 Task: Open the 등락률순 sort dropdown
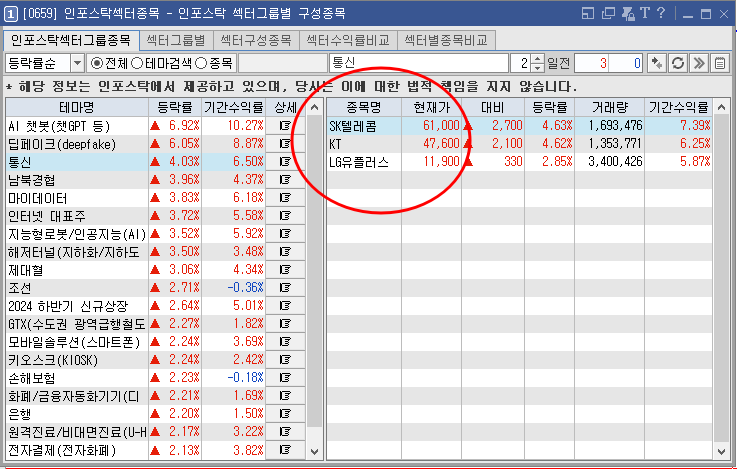pos(78,63)
